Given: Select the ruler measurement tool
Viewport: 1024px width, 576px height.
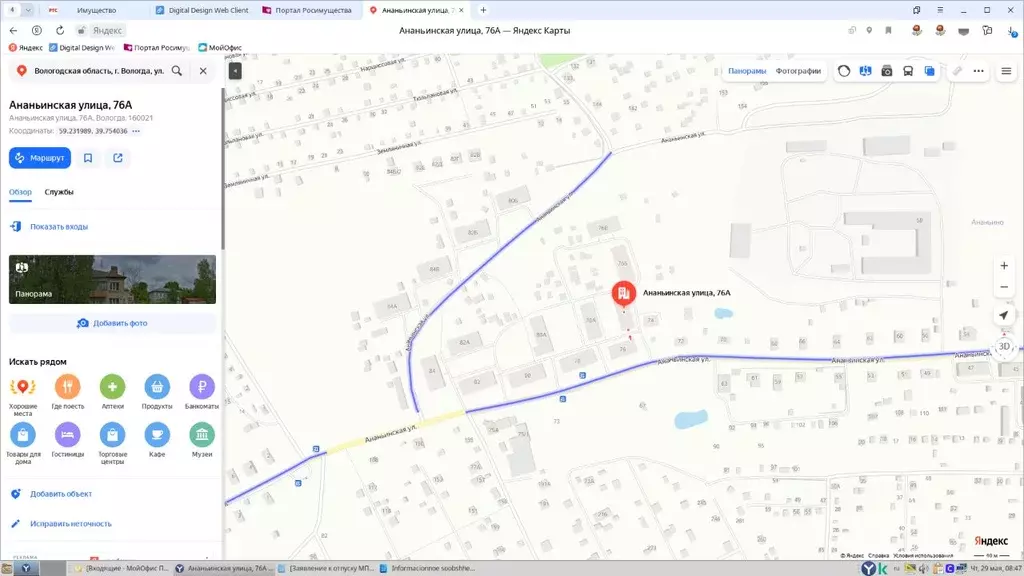Looking at the screenshot, I should pos(957,71).
